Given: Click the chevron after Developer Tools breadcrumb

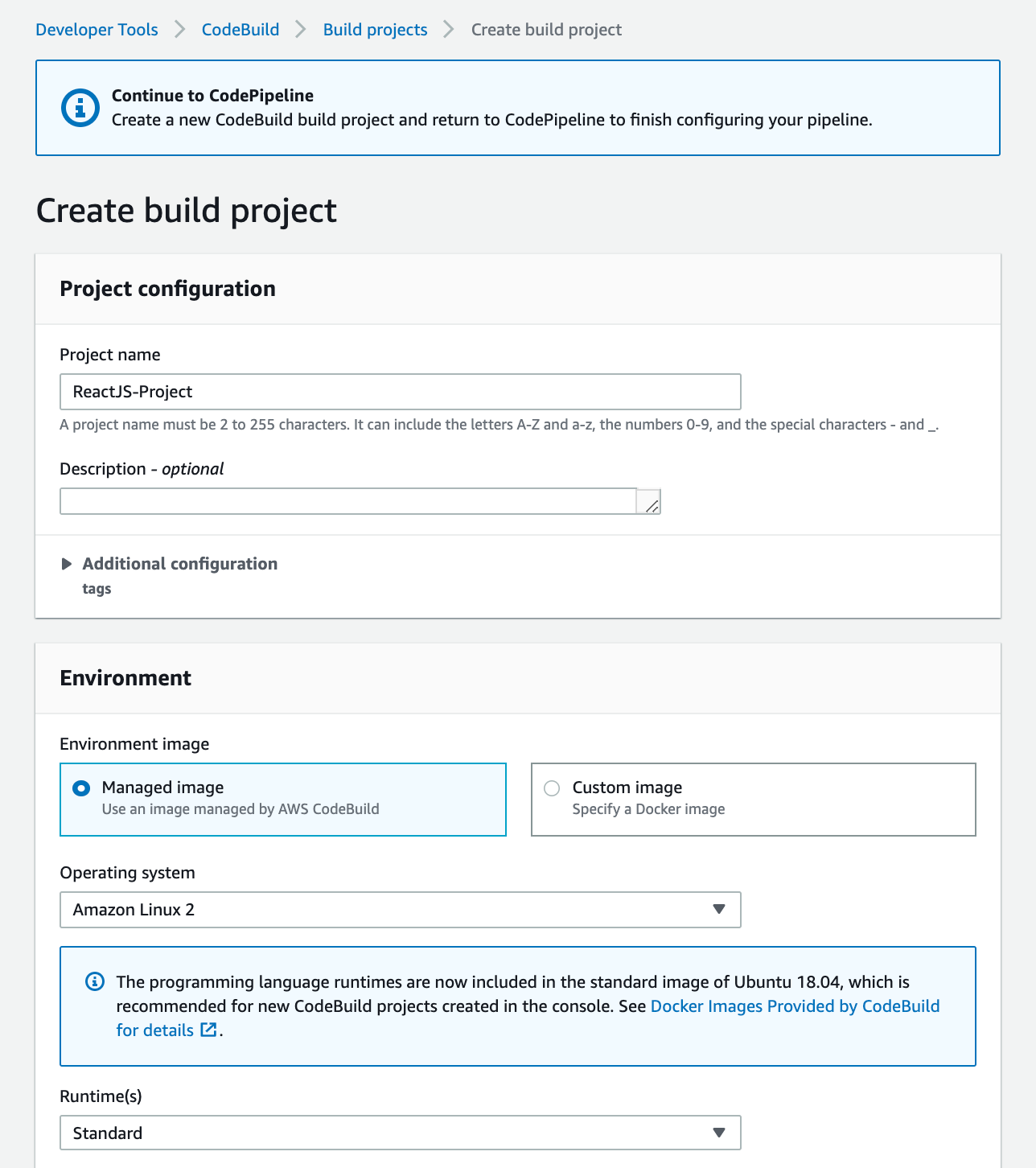Looking at the screenshot, I should point(180,30).
